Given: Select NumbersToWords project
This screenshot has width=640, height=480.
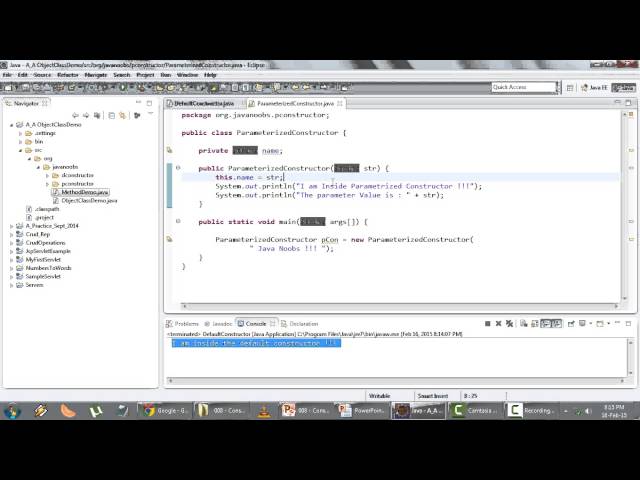Looking at the screenshot, I should (x=44, y=268).
